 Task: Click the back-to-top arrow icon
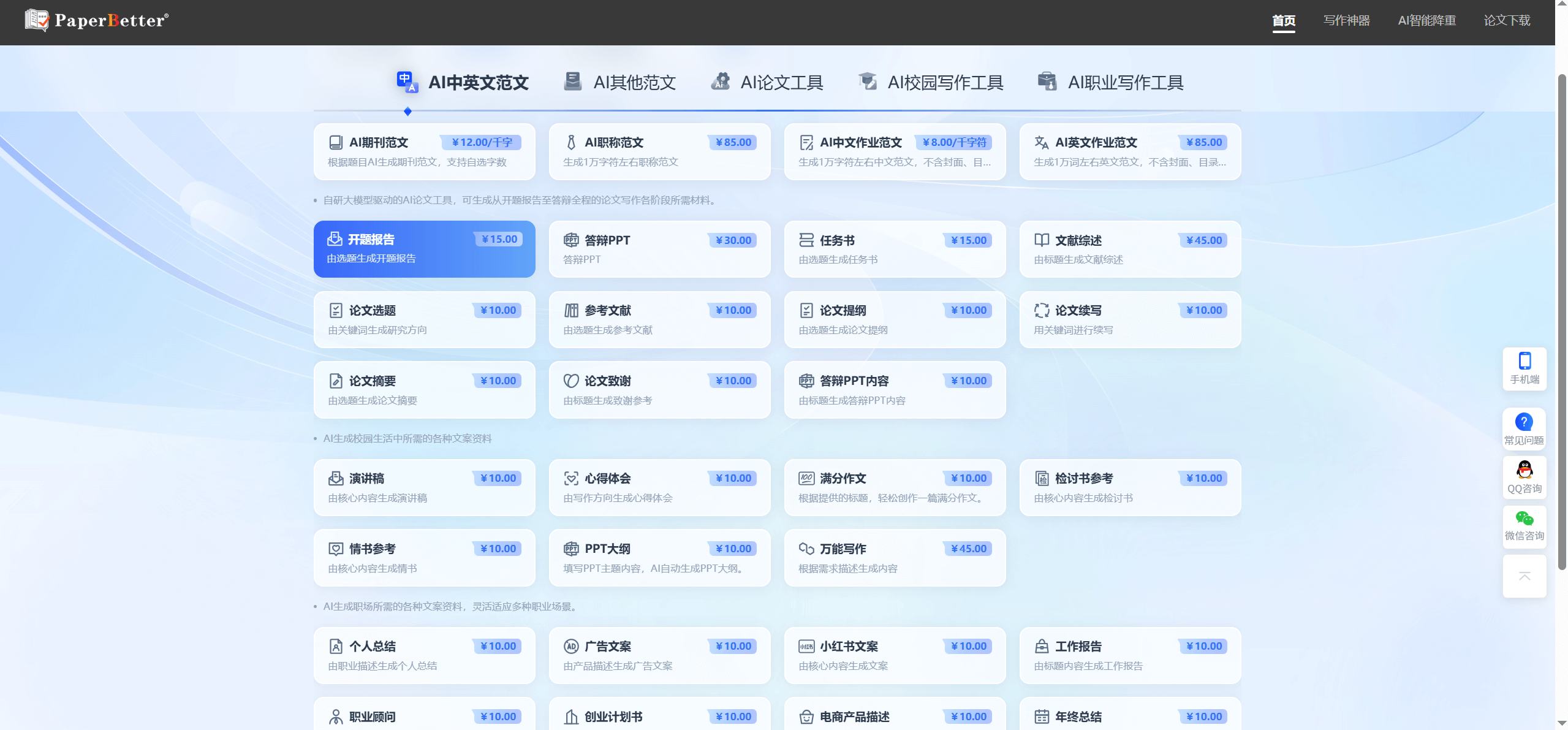(x=1524, y=575)
